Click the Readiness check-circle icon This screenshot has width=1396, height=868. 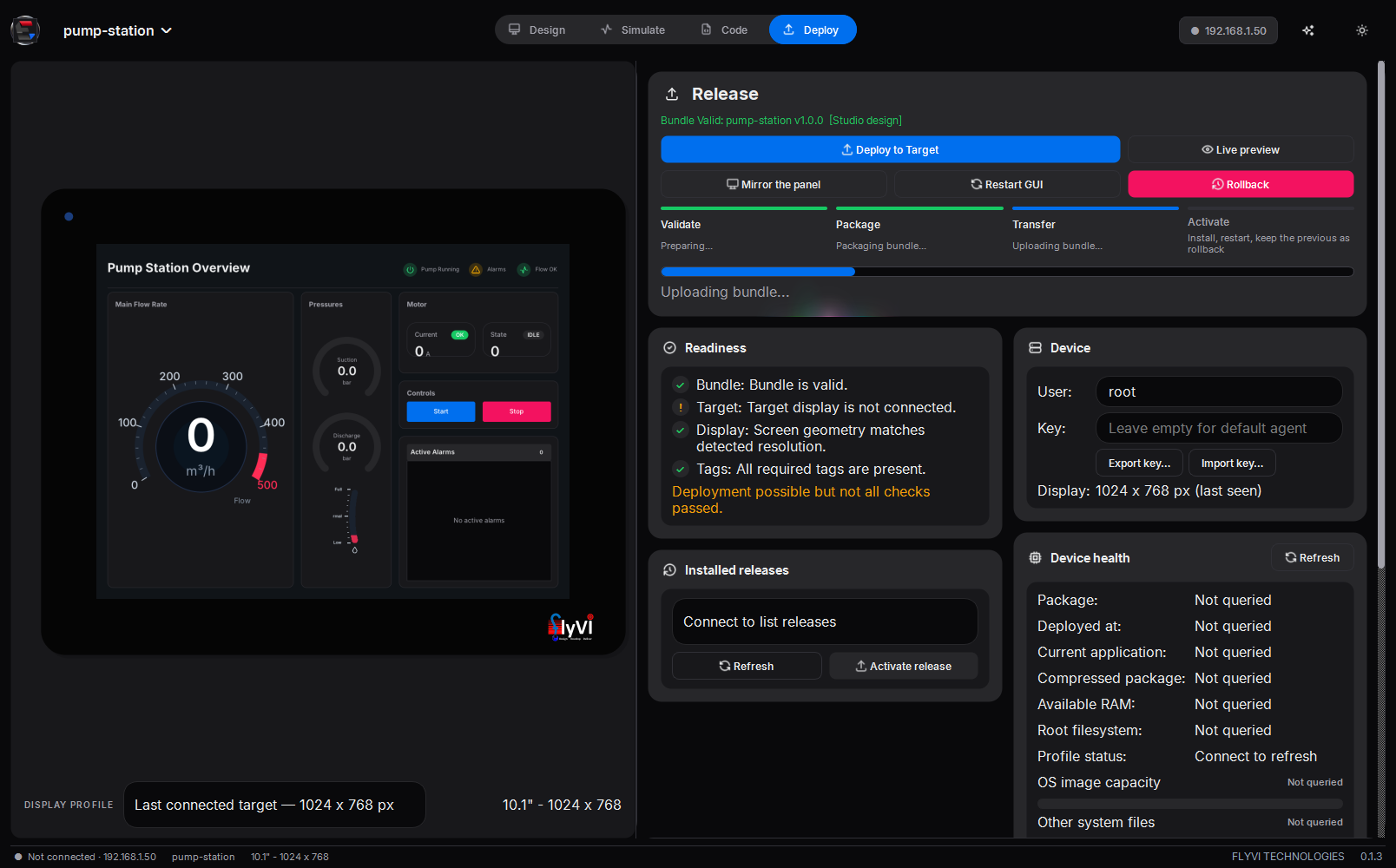669,348
